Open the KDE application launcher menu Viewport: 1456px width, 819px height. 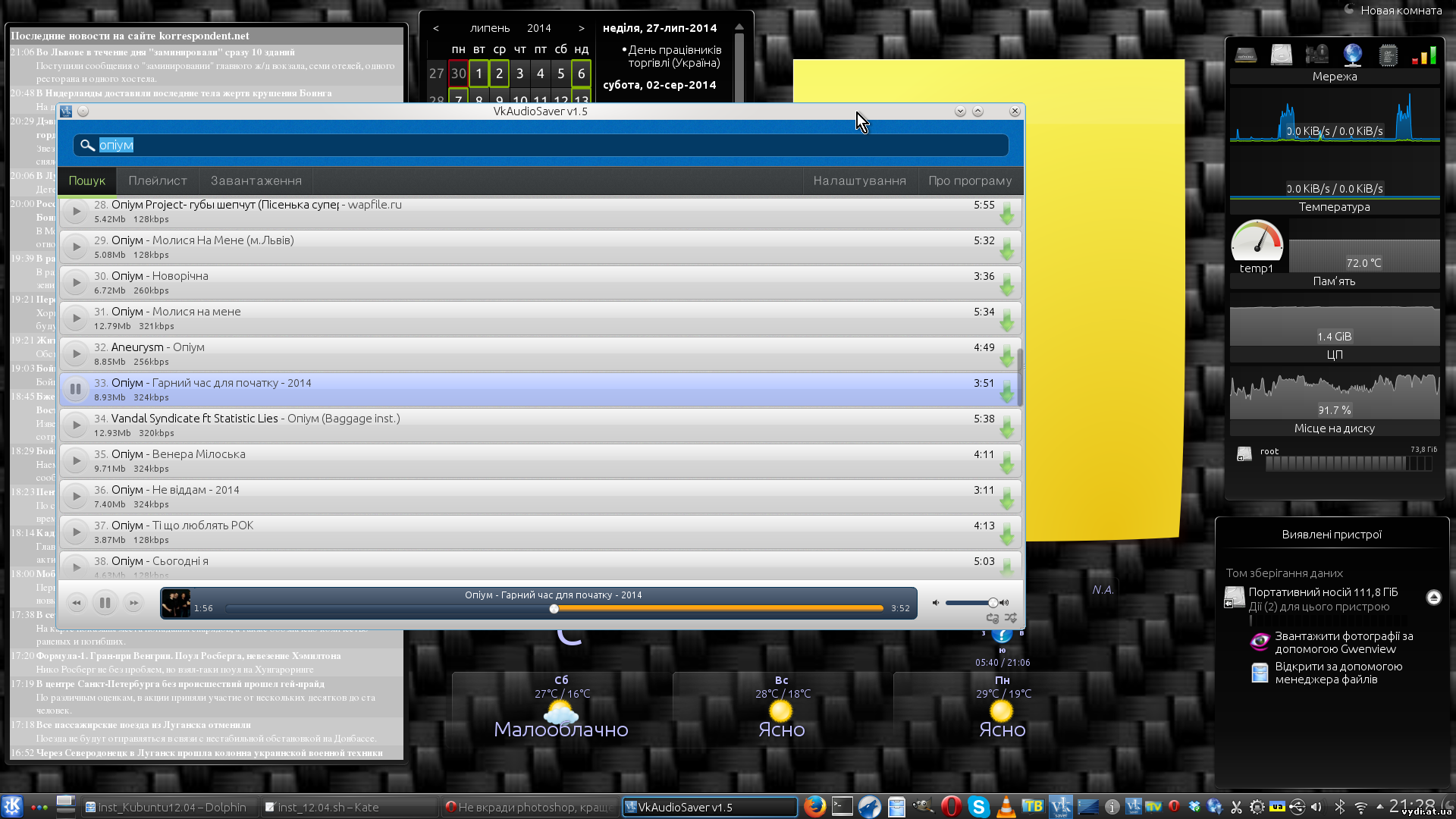point(12,806)
